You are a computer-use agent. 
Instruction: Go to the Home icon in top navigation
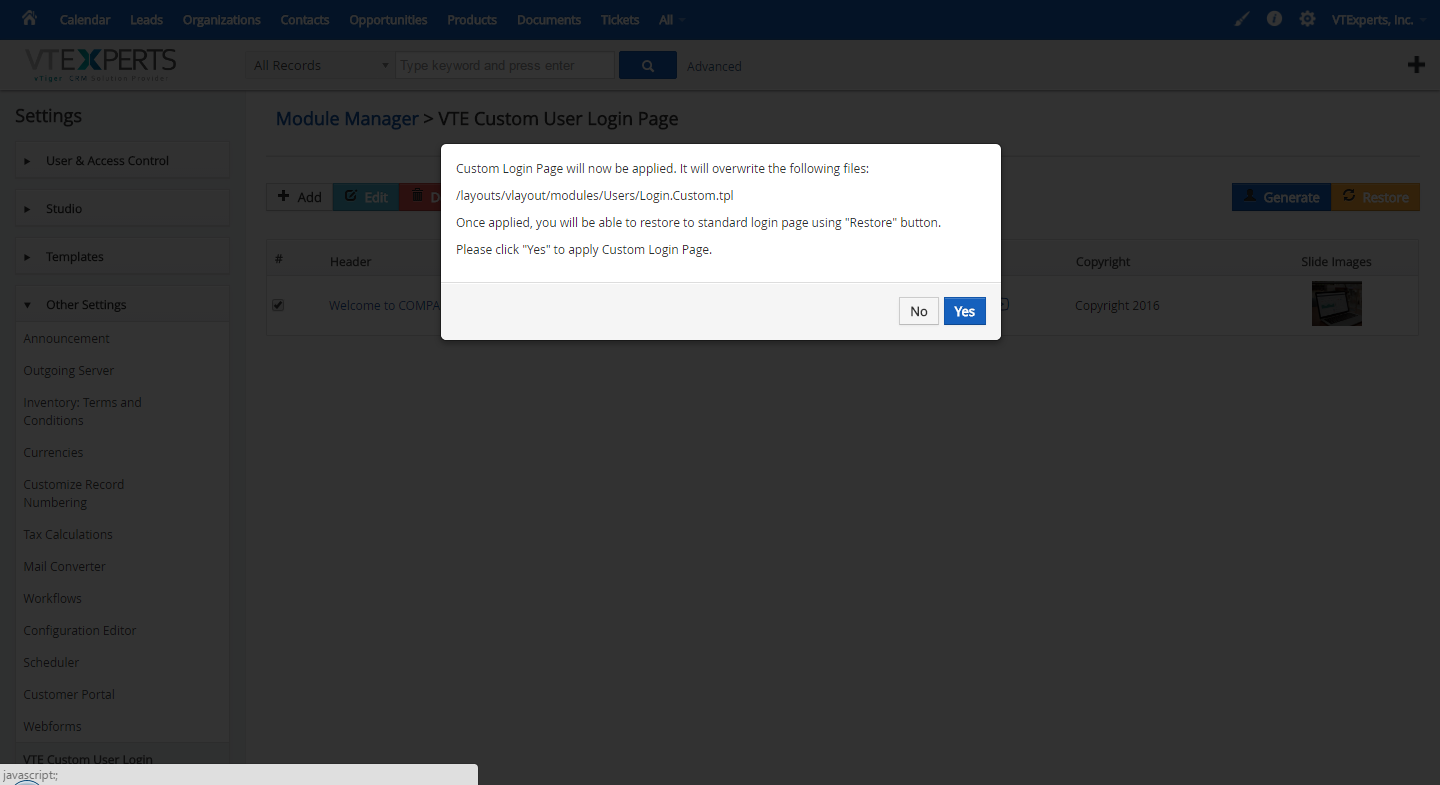tap(29, 18)
